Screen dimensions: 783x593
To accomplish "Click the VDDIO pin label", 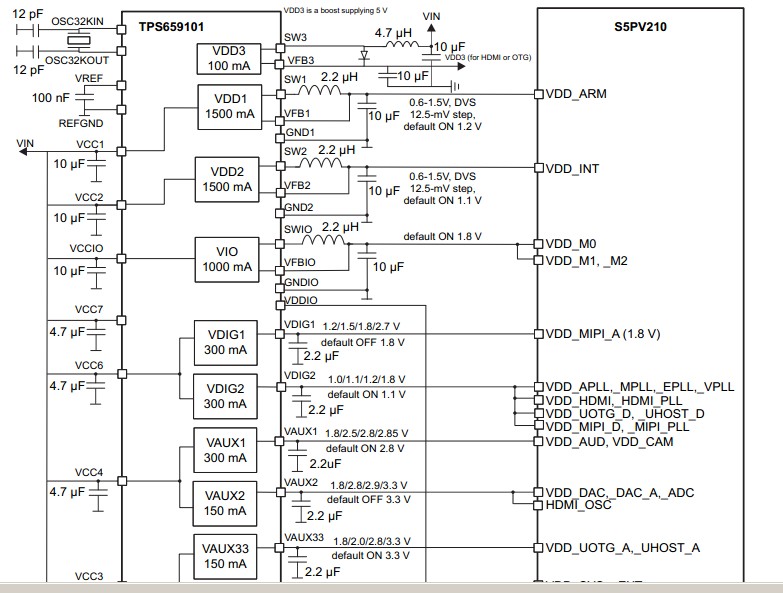I will 301,300.
